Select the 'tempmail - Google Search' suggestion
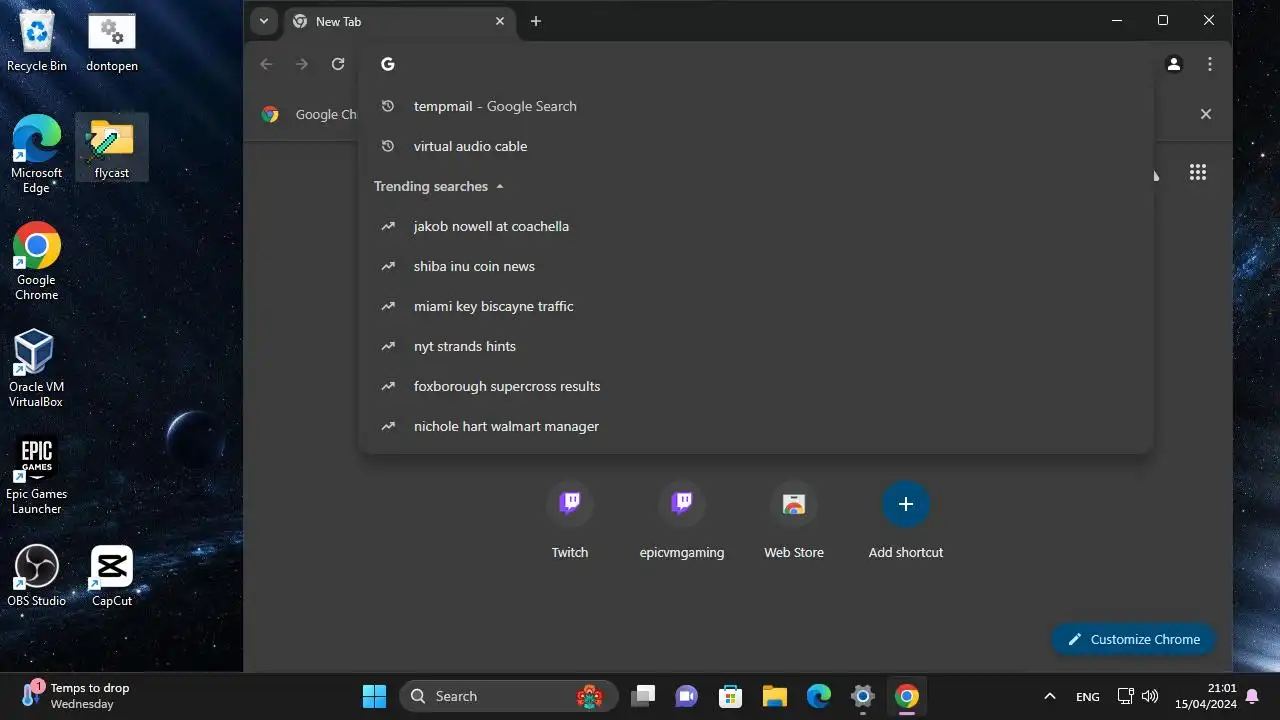The width and height of the screenshot is (1280, 720). (x=756, y=106)
